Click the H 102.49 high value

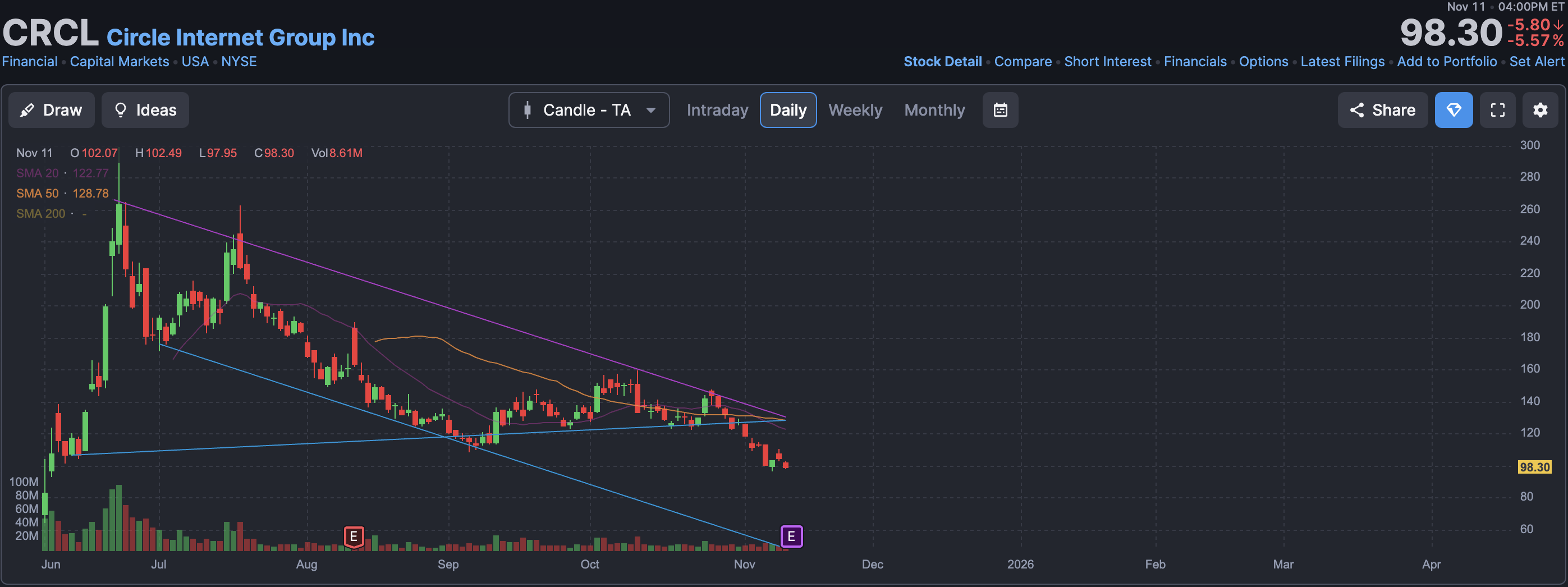click(158, 153)
